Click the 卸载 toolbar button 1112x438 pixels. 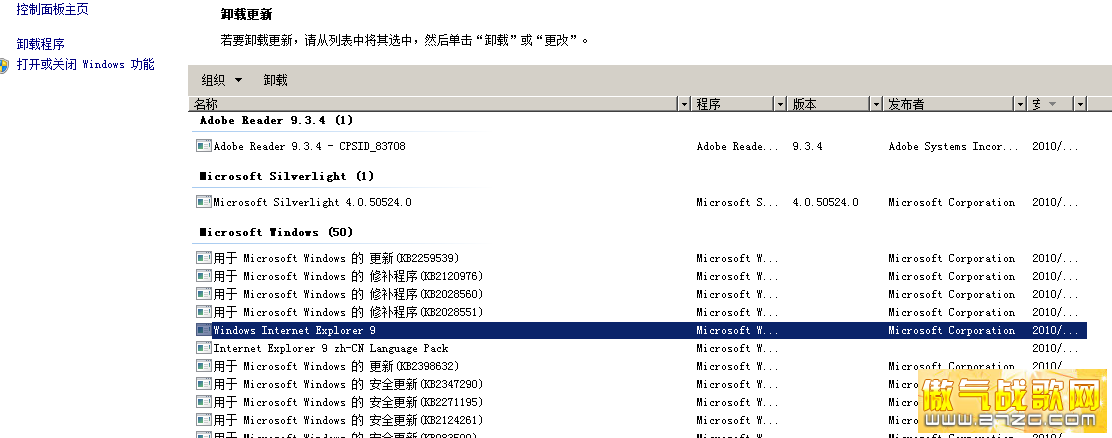point(275,80)
